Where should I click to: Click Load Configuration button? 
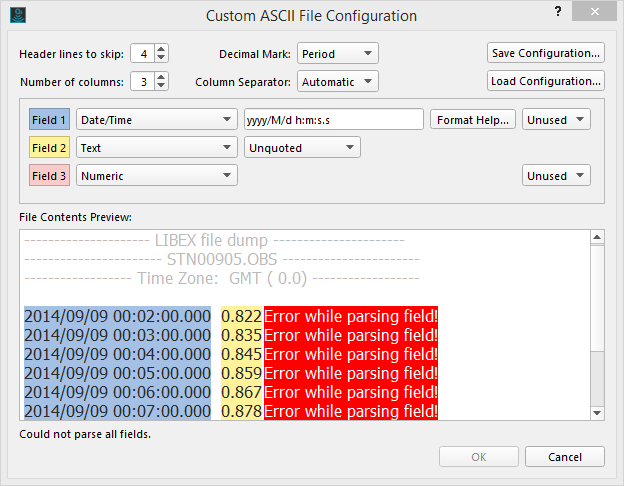546,80
